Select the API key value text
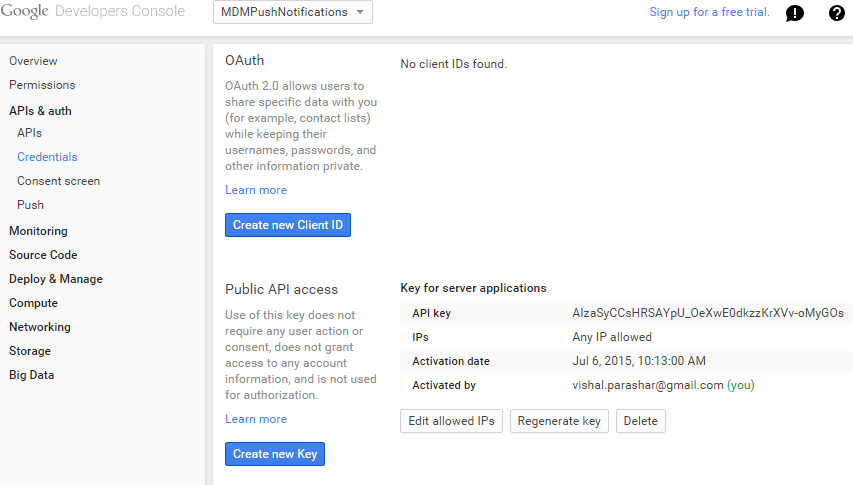Viewport: 853px width, 485px height. (708, 313)
